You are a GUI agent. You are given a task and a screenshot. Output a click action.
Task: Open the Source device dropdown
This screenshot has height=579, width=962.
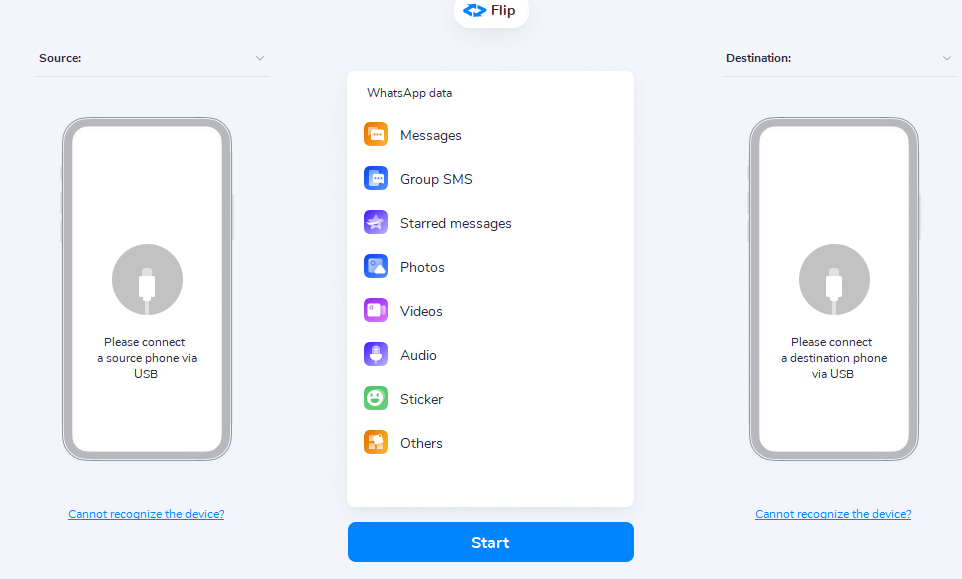coord(153,58)
